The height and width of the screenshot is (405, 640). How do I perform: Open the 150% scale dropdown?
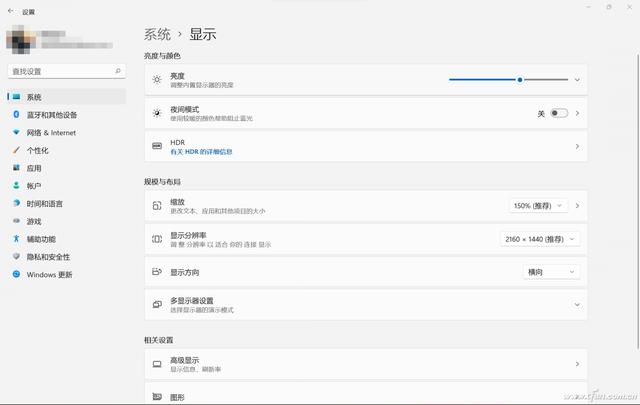538,206
